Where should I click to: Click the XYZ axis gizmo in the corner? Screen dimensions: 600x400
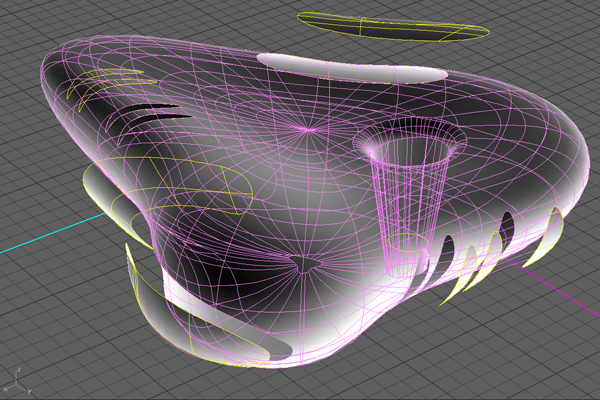[x=15, y=380]
